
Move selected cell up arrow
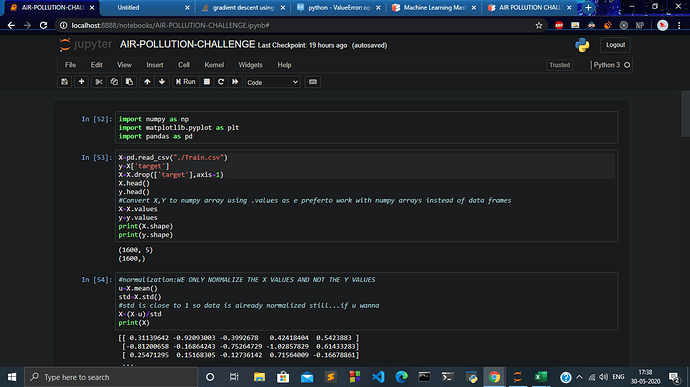tap(147, 82)
